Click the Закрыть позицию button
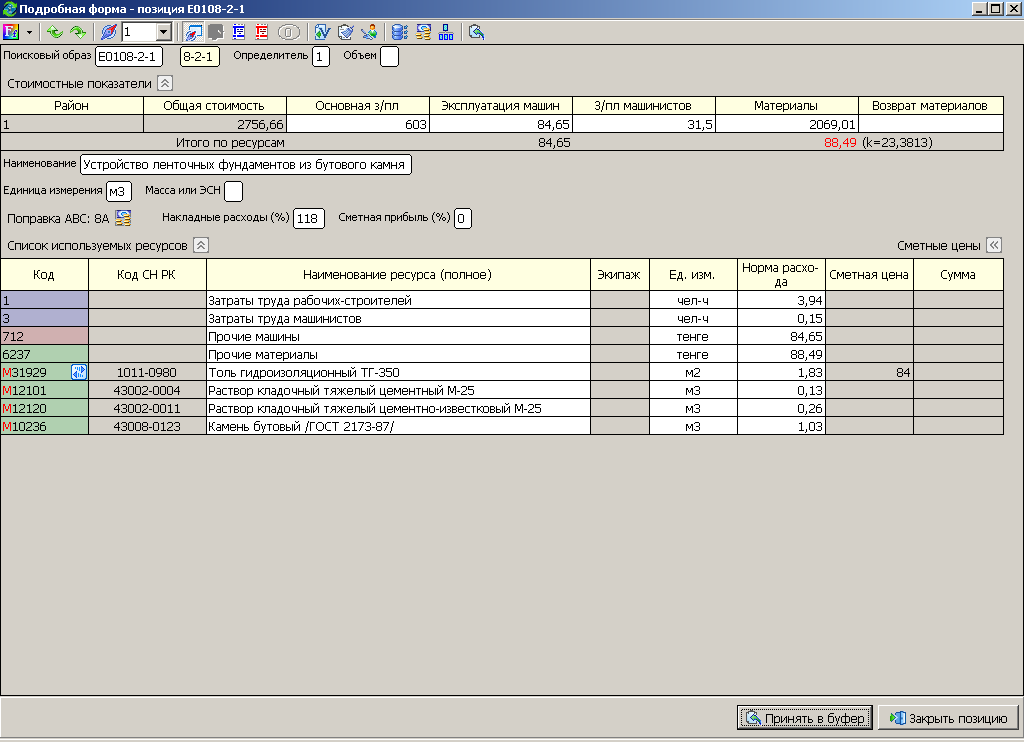1024x742 pixels. (948, 718)
